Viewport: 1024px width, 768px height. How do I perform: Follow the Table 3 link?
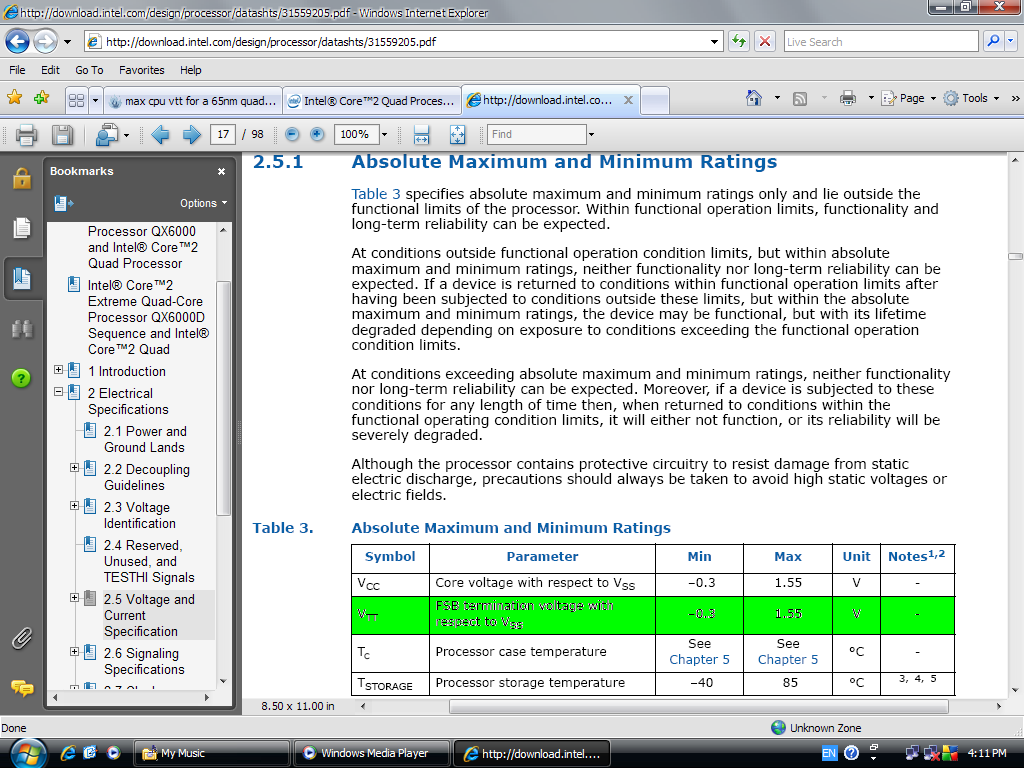point(376,194)
